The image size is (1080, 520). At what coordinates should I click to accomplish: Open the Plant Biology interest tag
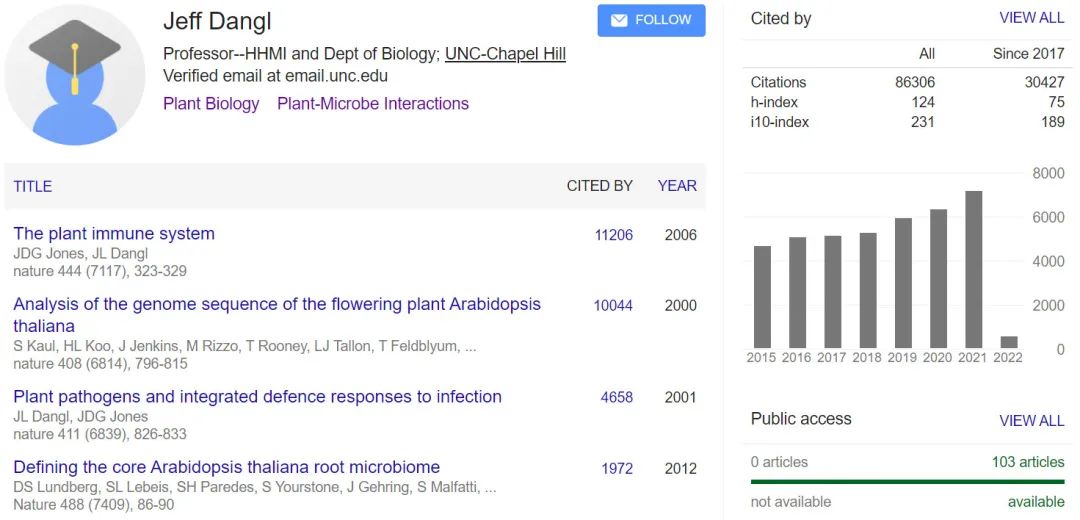point(211,104)
